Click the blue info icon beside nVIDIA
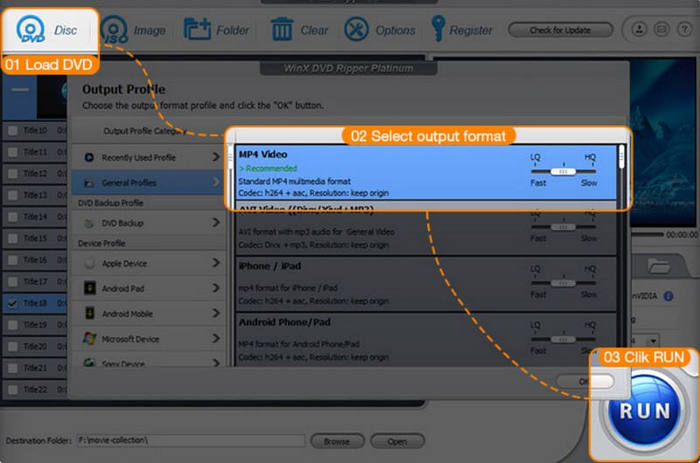Image resolution: width=700 pixels, height=463 pixels. [668, 296]
